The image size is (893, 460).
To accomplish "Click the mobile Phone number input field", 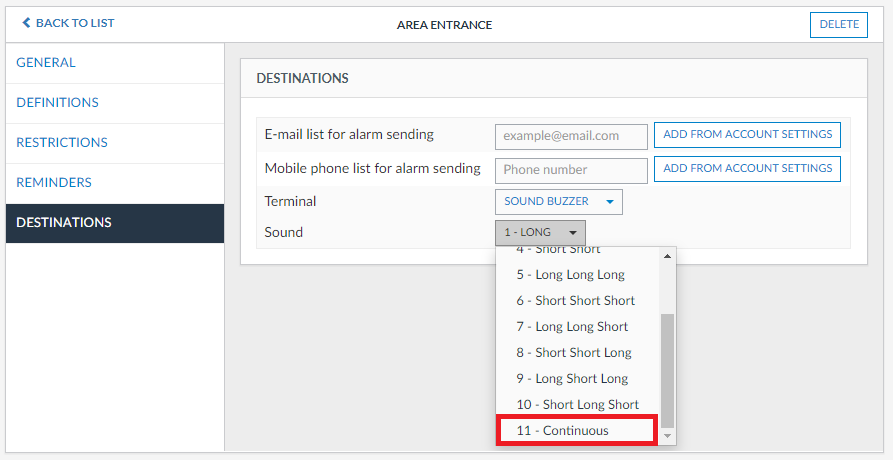I will click(571, 170).
